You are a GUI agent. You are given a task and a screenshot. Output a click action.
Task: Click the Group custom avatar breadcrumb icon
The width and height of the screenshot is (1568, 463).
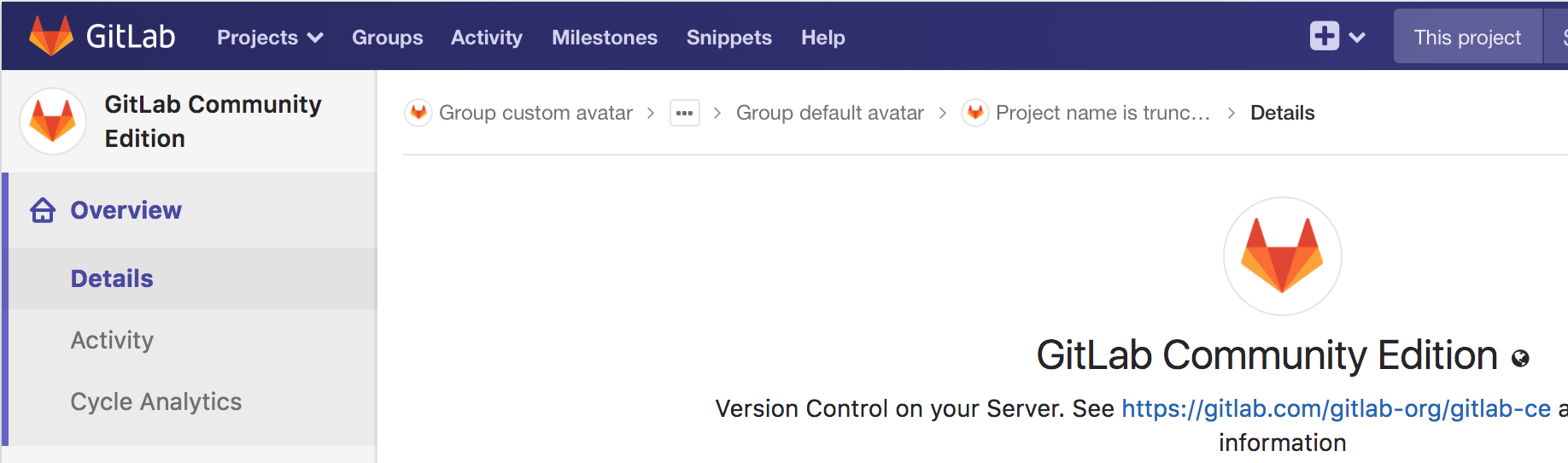click(x=418, y=113)
